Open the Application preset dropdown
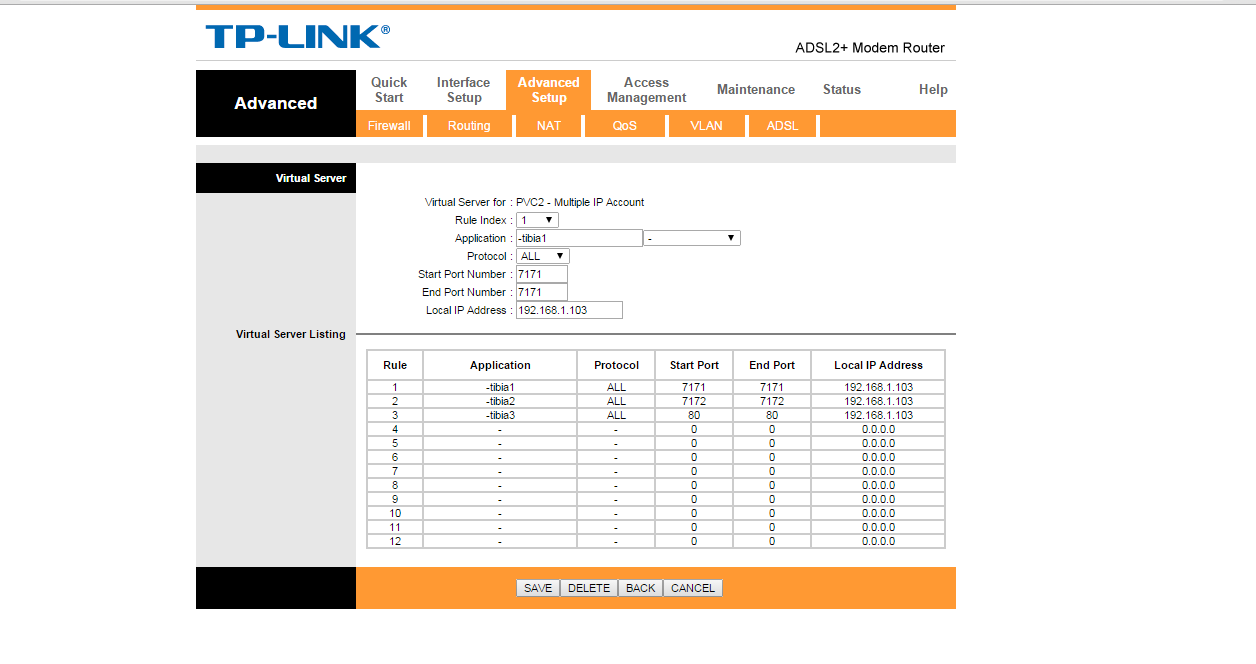This screenshot has width=1256, height=664. (692, 238)
